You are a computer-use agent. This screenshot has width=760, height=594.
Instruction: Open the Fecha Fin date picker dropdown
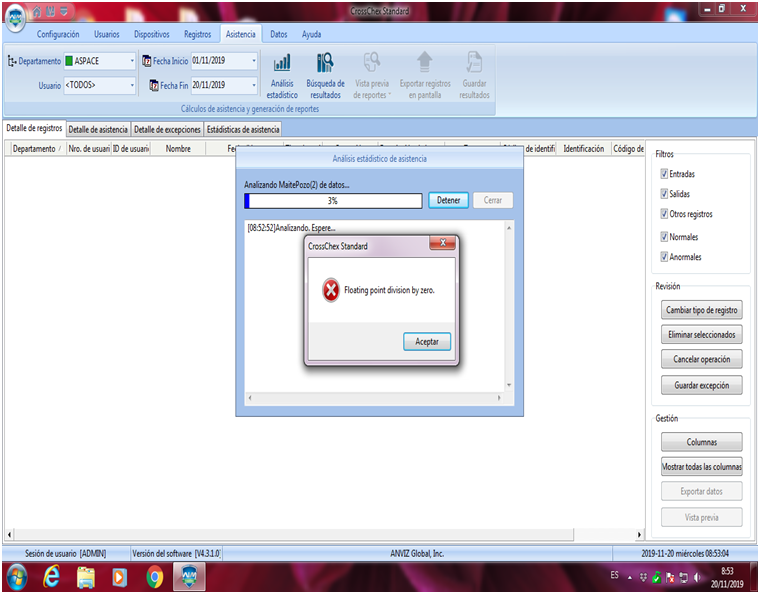coord(254,85)
